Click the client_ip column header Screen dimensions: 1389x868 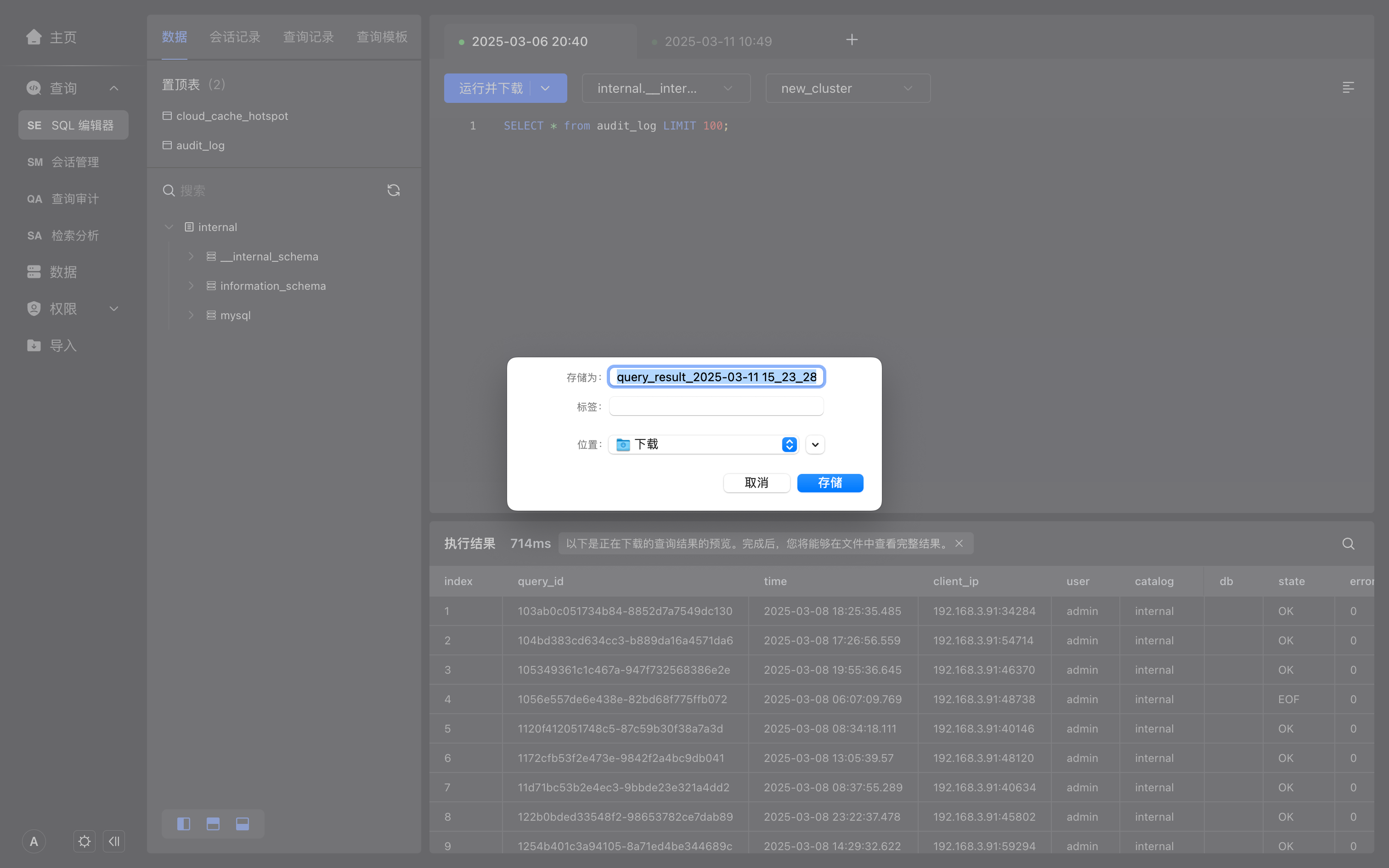(x=956, y=581)
